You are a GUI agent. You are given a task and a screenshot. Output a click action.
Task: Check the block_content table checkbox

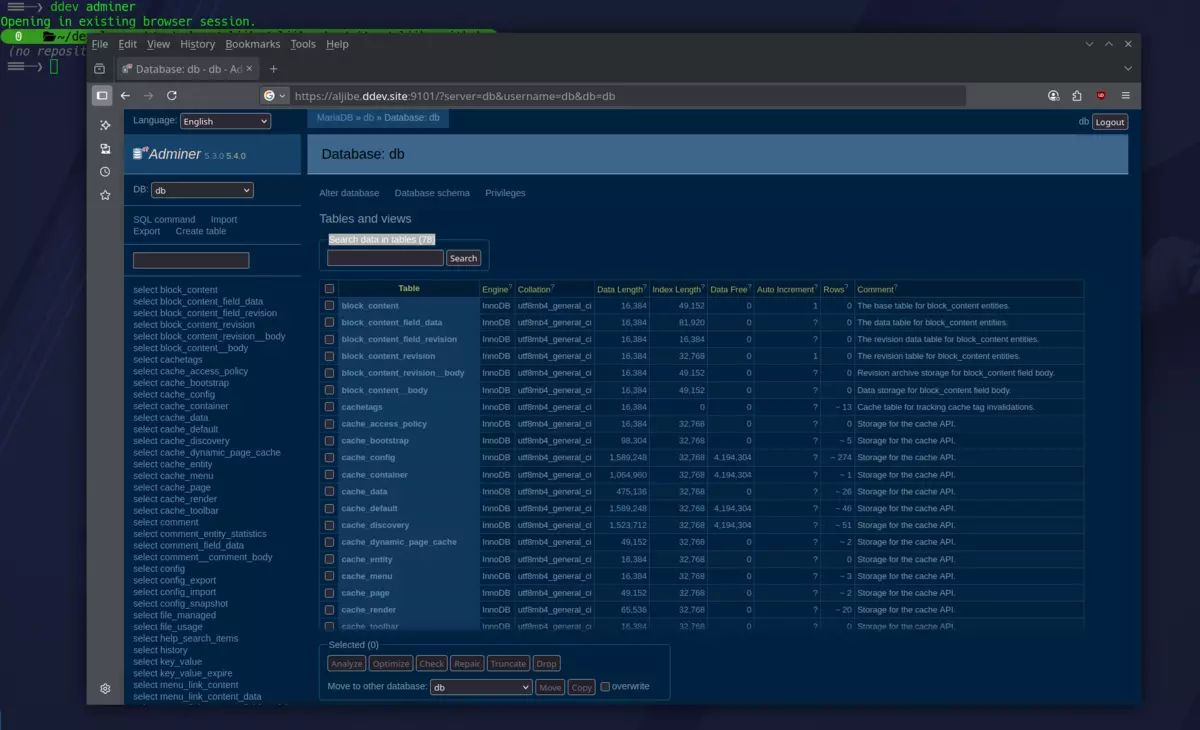(x=329, y=306)
